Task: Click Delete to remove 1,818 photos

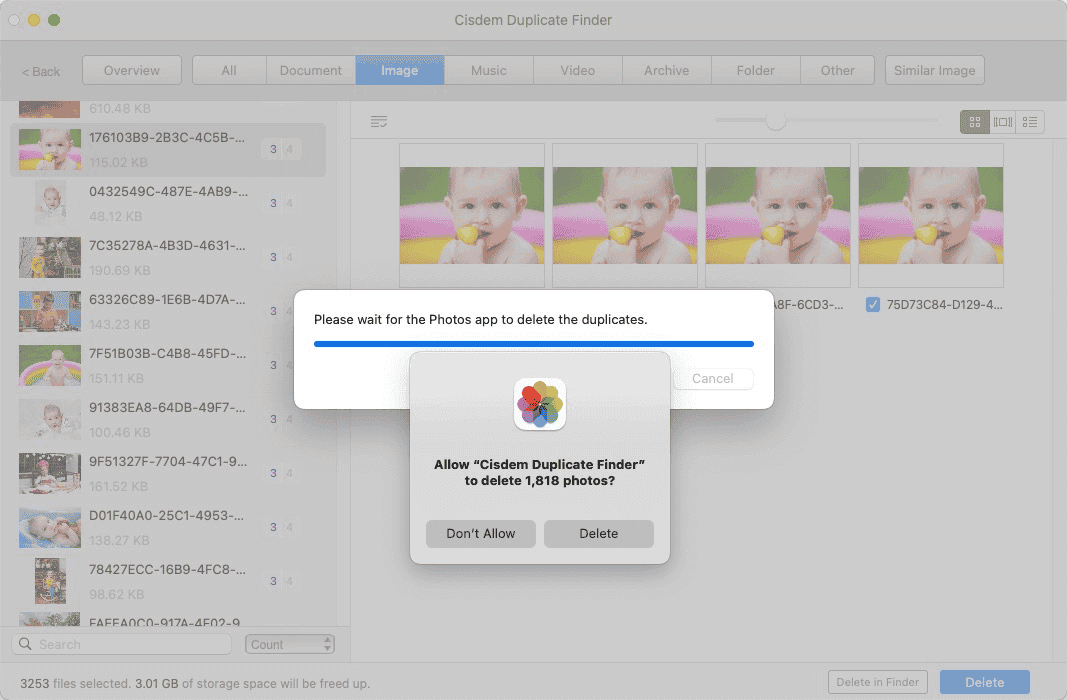Action: click(x=598, y=534)
